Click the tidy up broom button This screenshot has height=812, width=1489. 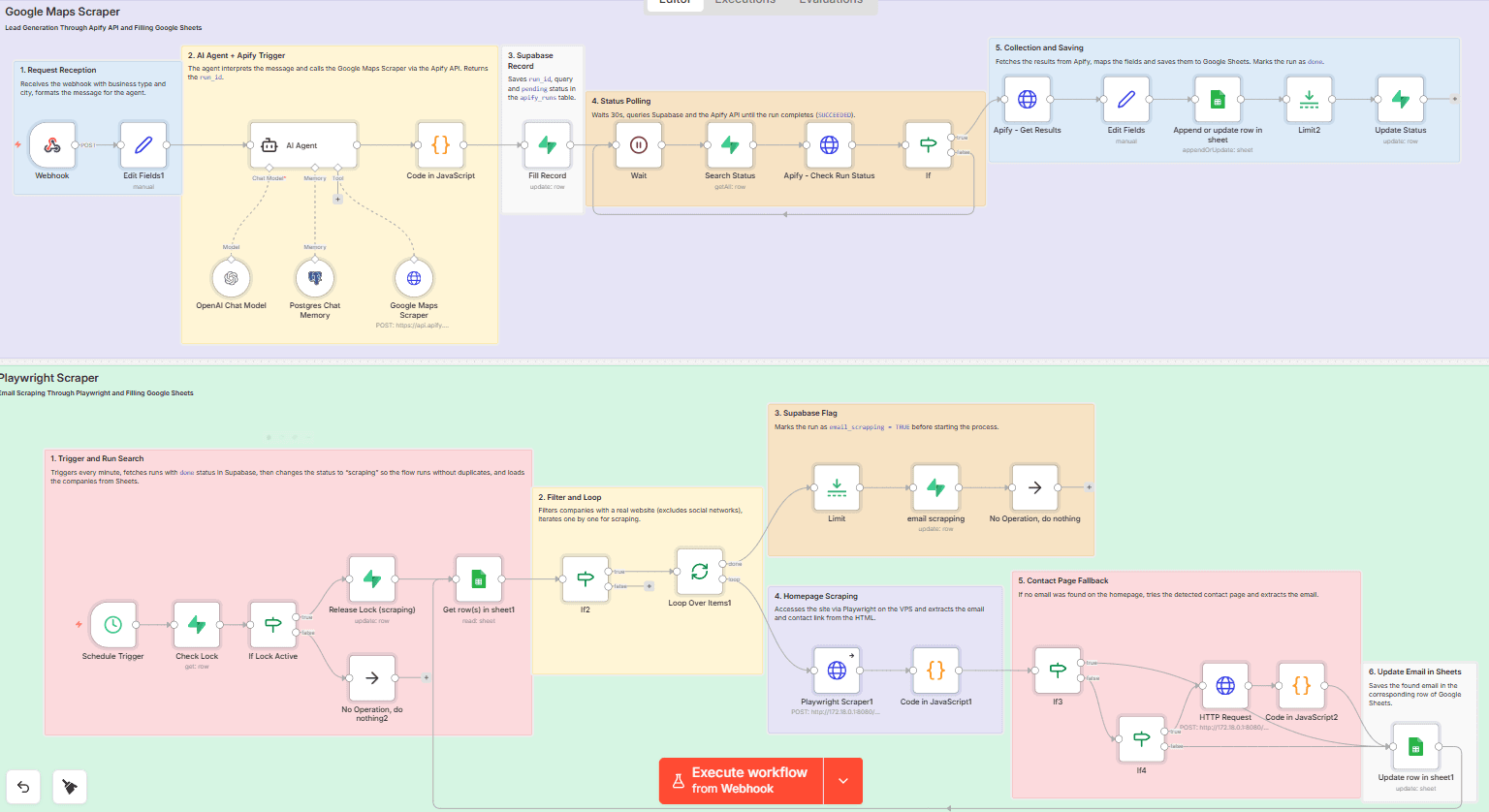[x=70, y=787]
